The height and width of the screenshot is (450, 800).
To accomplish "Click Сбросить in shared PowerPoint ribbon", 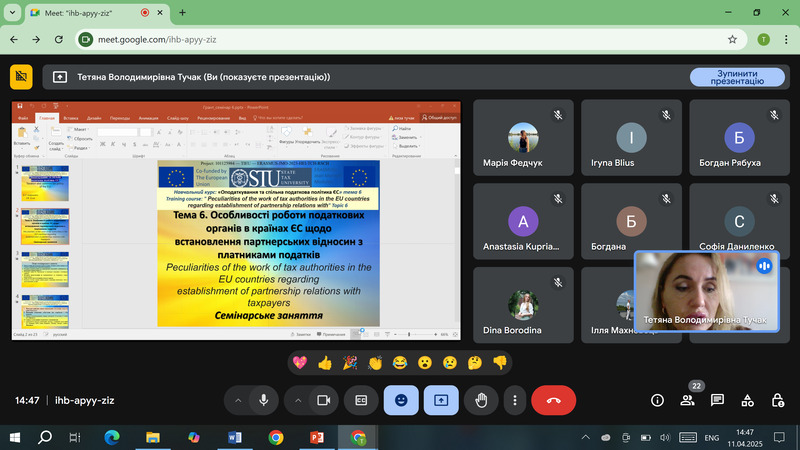I will (80, 139).
